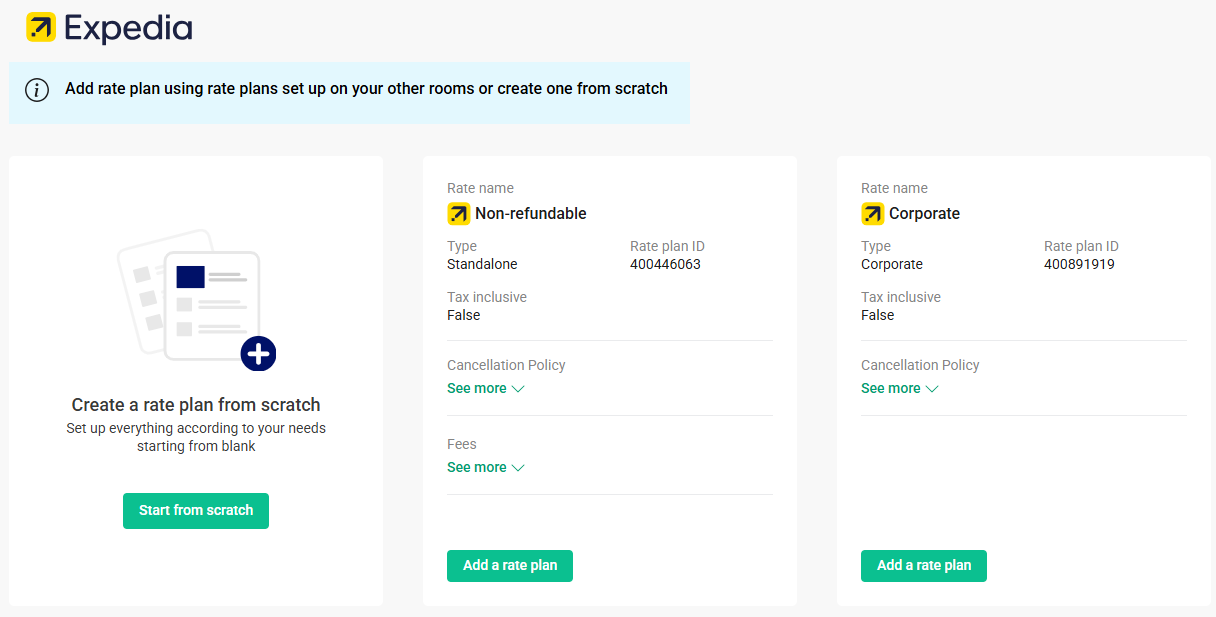1216x617 pixels.
Task: Click the info icon in the blue banner
Action: [37, 90]
